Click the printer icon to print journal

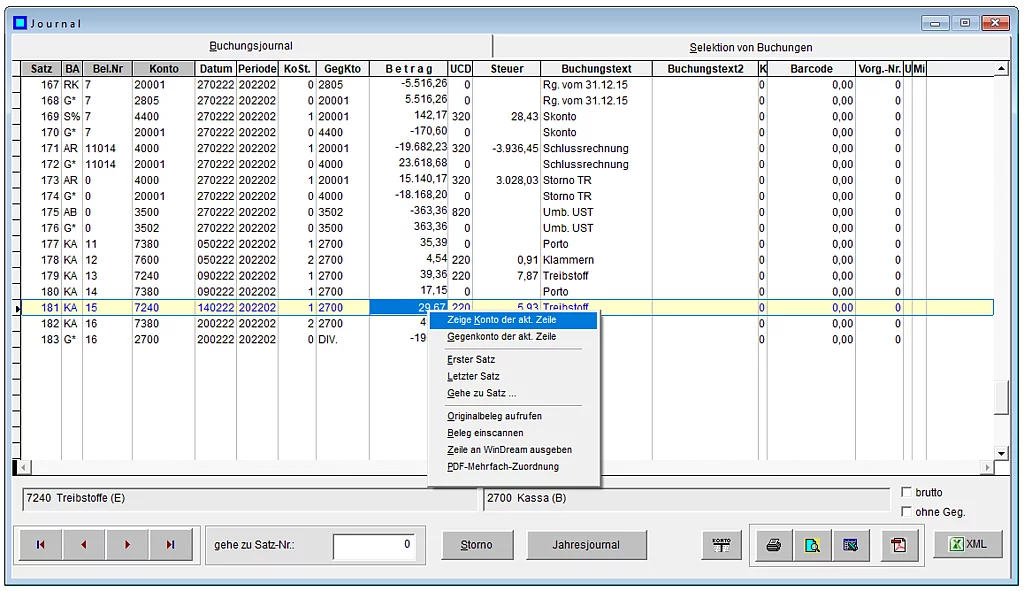tap(773, 545)
